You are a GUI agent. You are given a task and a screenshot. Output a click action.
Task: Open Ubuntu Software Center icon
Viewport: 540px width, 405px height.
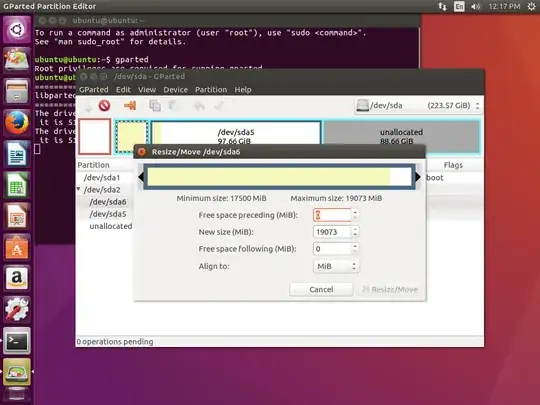(17, 247)
